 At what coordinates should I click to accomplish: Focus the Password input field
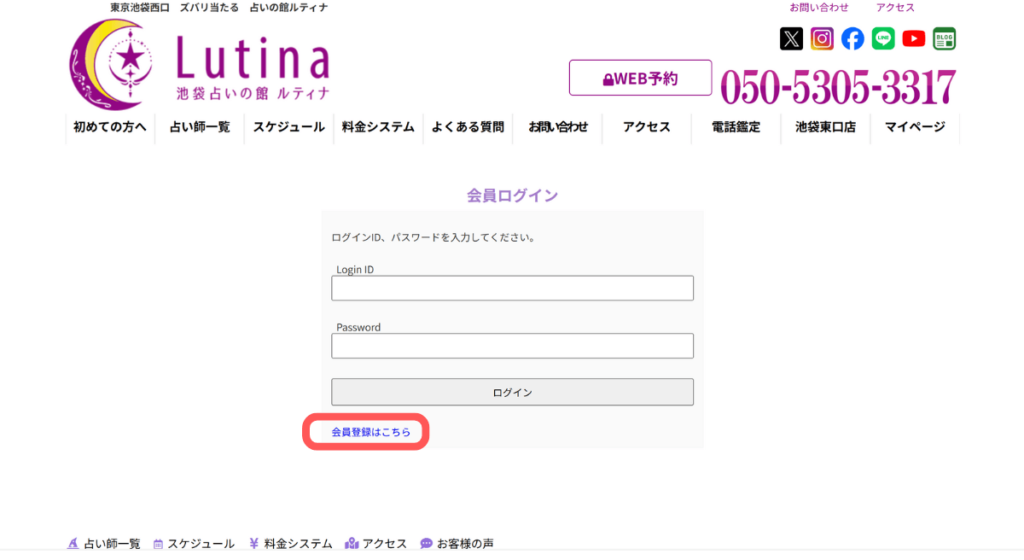tap(512, 346)
